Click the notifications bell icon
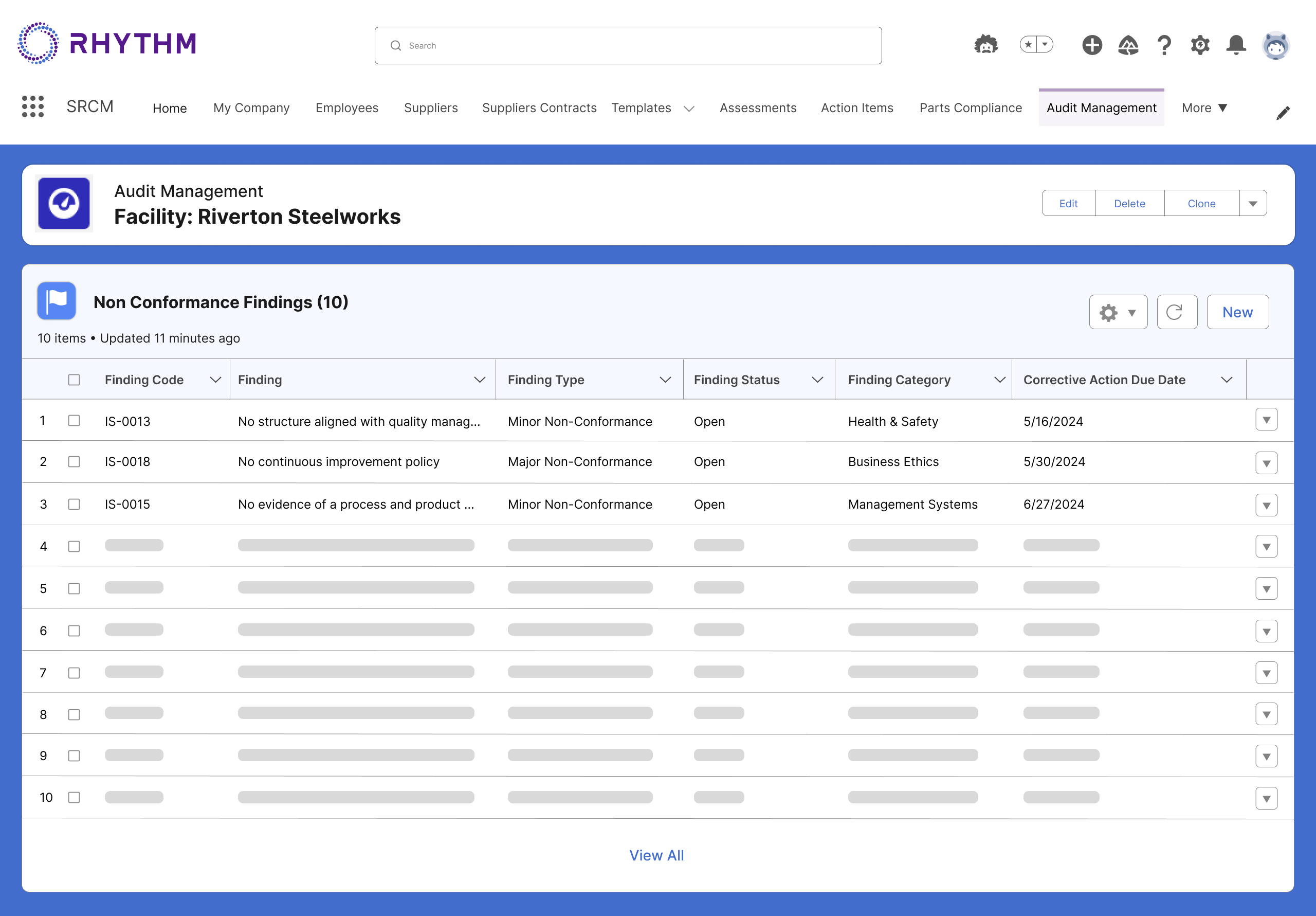This screenshot has width=1316, height=916. coord(1236,45)
